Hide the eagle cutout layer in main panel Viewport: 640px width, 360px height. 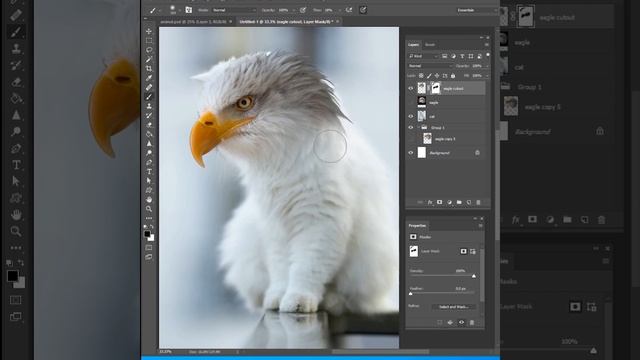[411, 88]
